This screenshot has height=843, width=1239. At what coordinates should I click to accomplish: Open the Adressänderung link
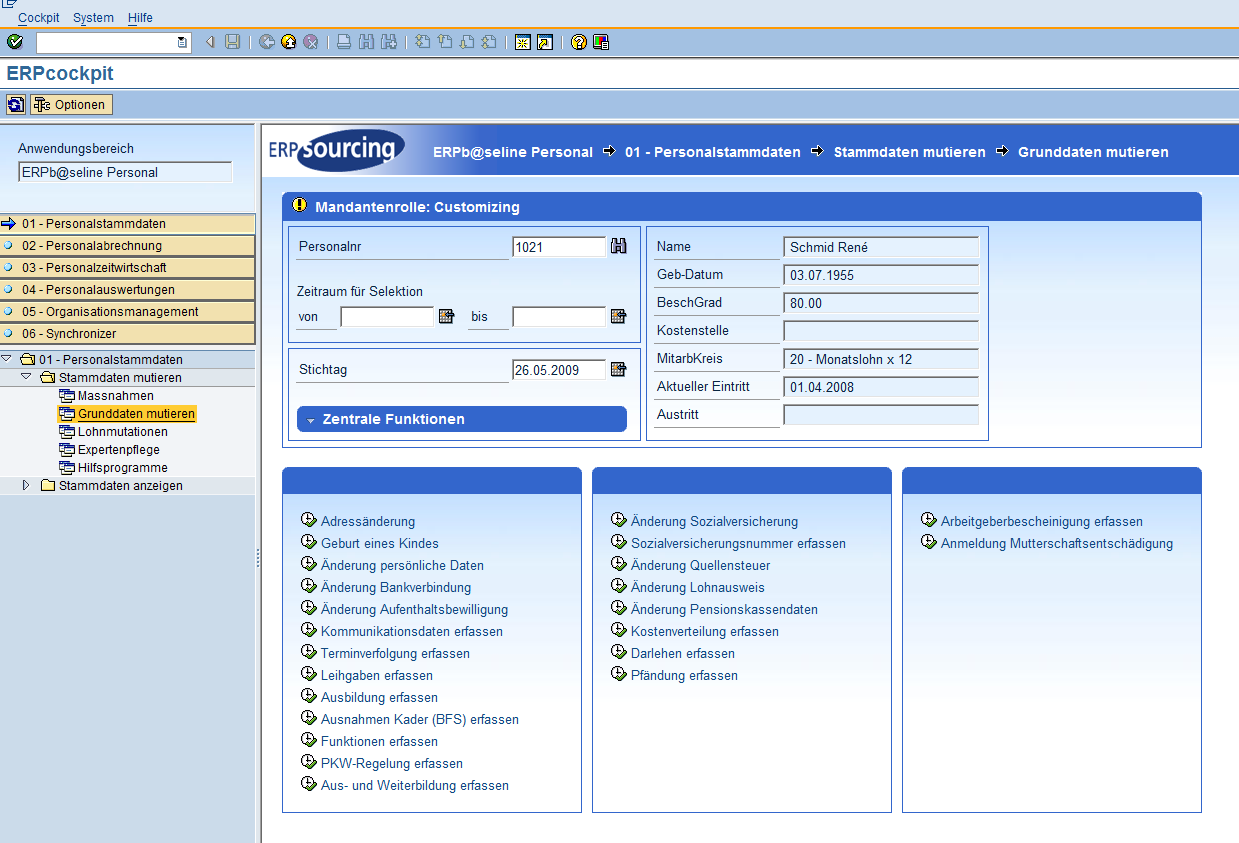point(368,521)
